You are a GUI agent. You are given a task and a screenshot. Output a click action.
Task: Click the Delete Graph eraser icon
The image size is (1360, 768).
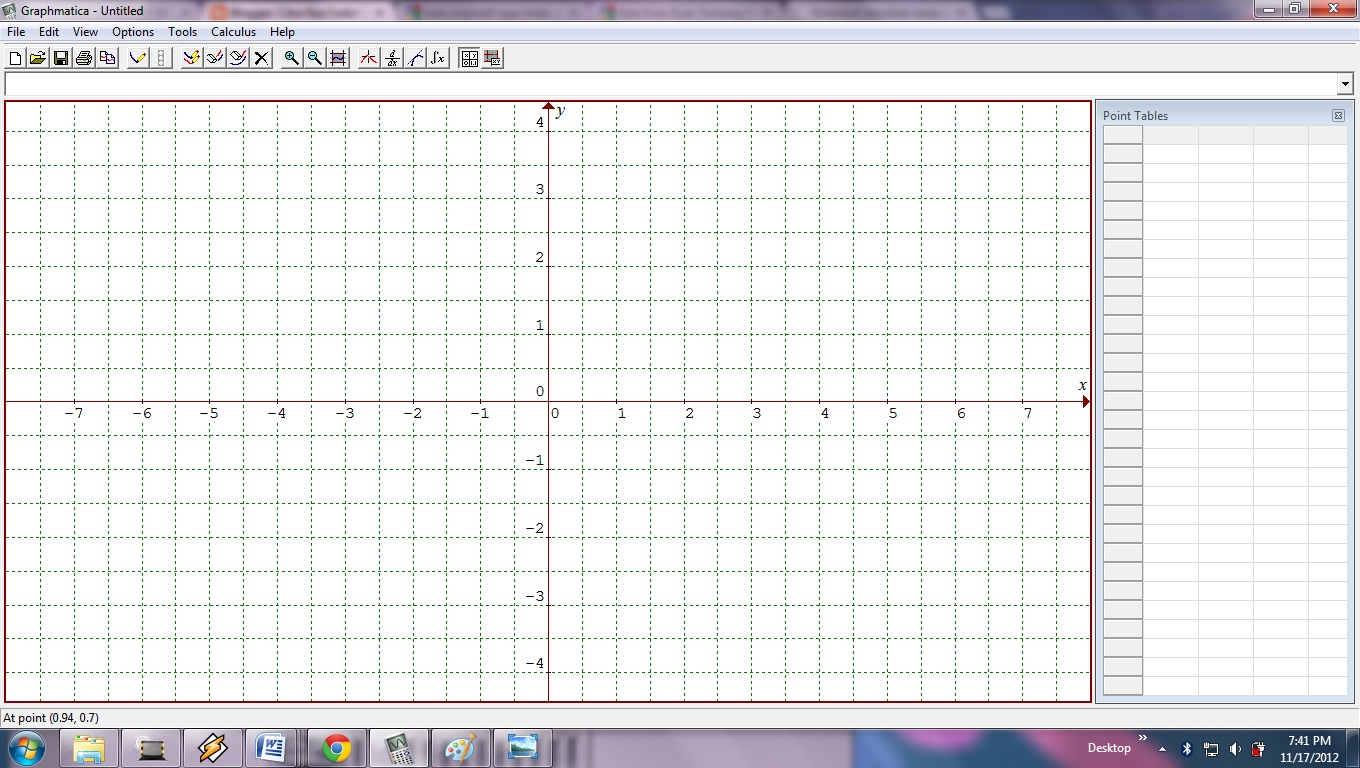[238, 58]
